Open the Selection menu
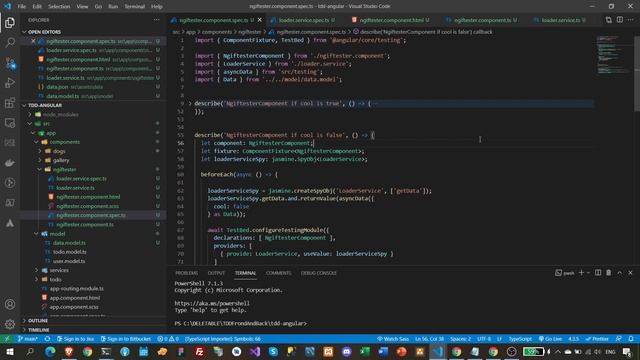 coord(59,7)
